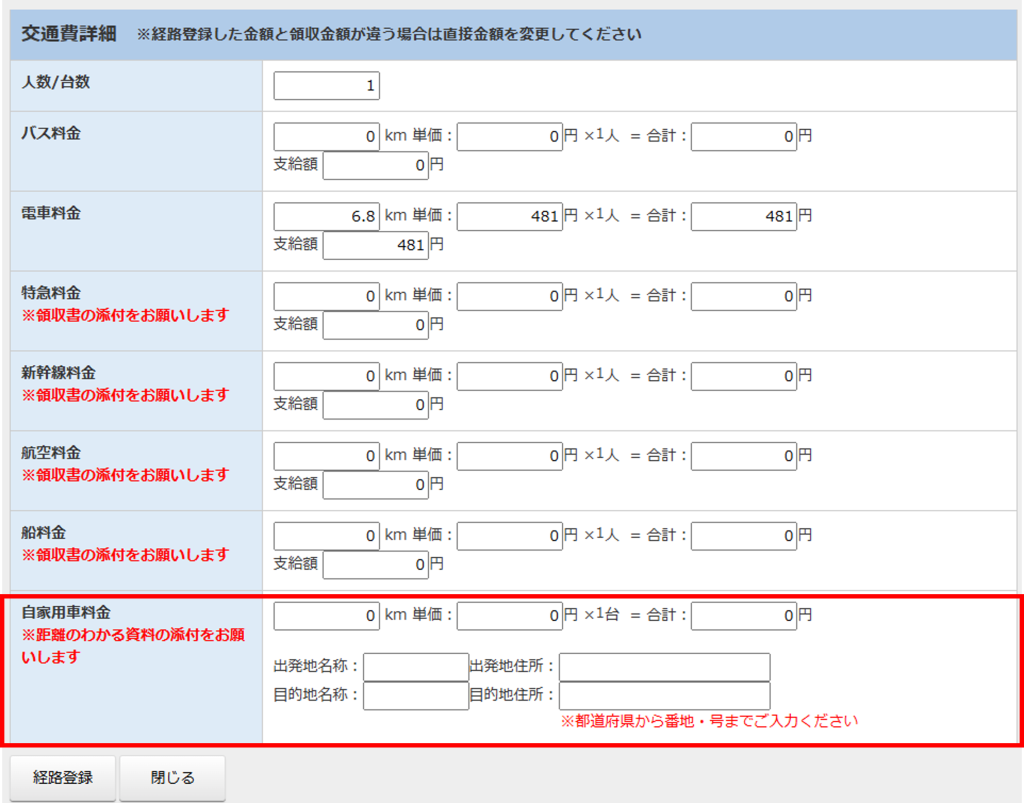Screen dimensions: 1024x803
Task: Click the 特急料金 支給額 field
Action: pyautogui.click(x=376, y=325)
